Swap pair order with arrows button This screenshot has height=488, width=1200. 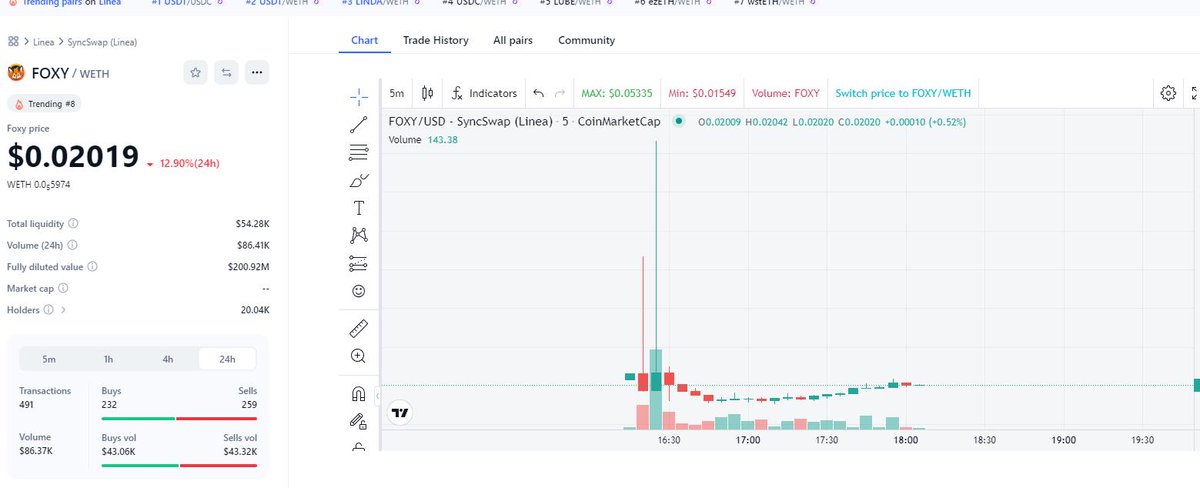pyautogui.click(x=227, y=72)
